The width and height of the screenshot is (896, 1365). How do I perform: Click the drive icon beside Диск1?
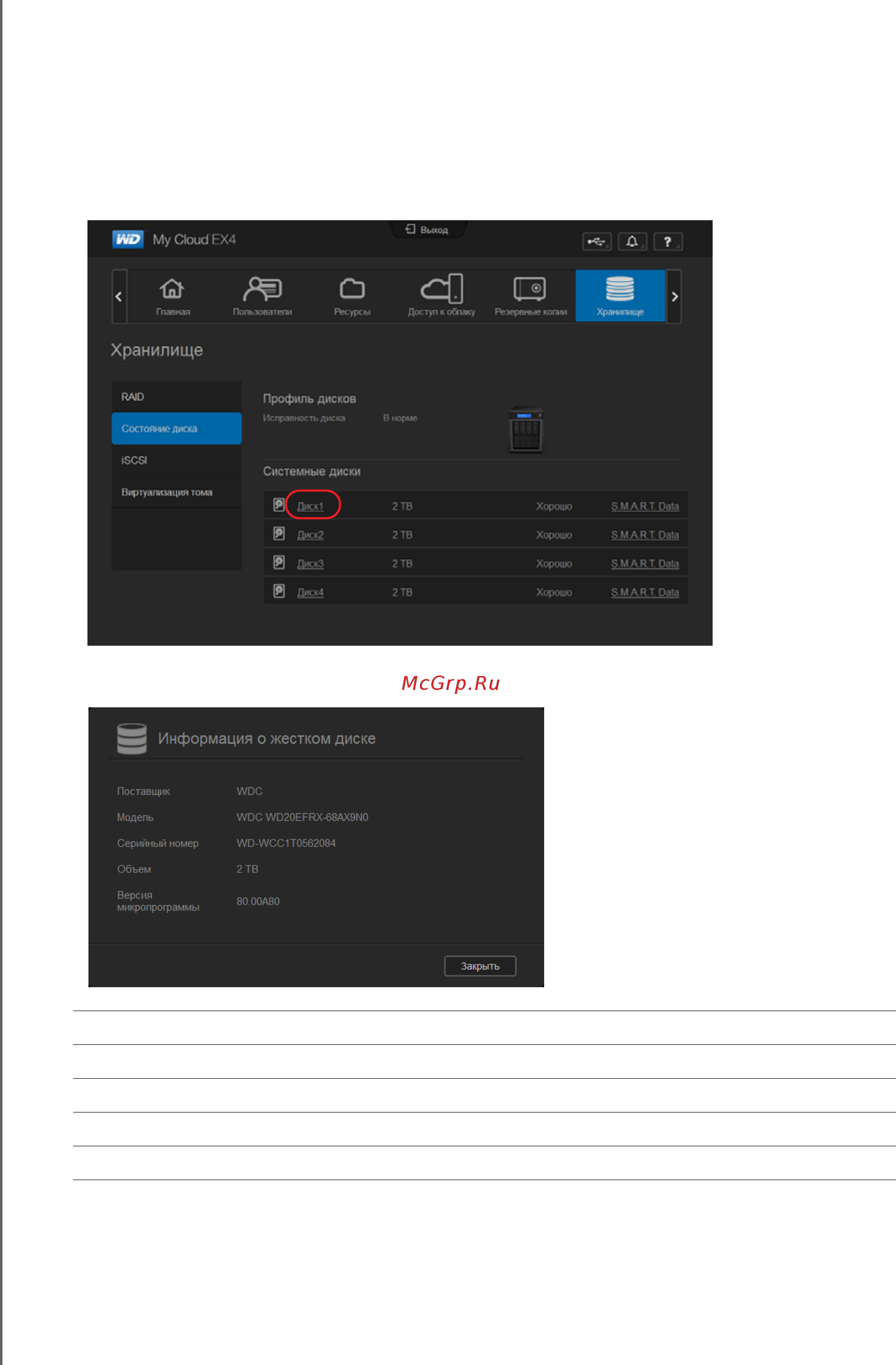pyautogui.click(x=279, y=505)
